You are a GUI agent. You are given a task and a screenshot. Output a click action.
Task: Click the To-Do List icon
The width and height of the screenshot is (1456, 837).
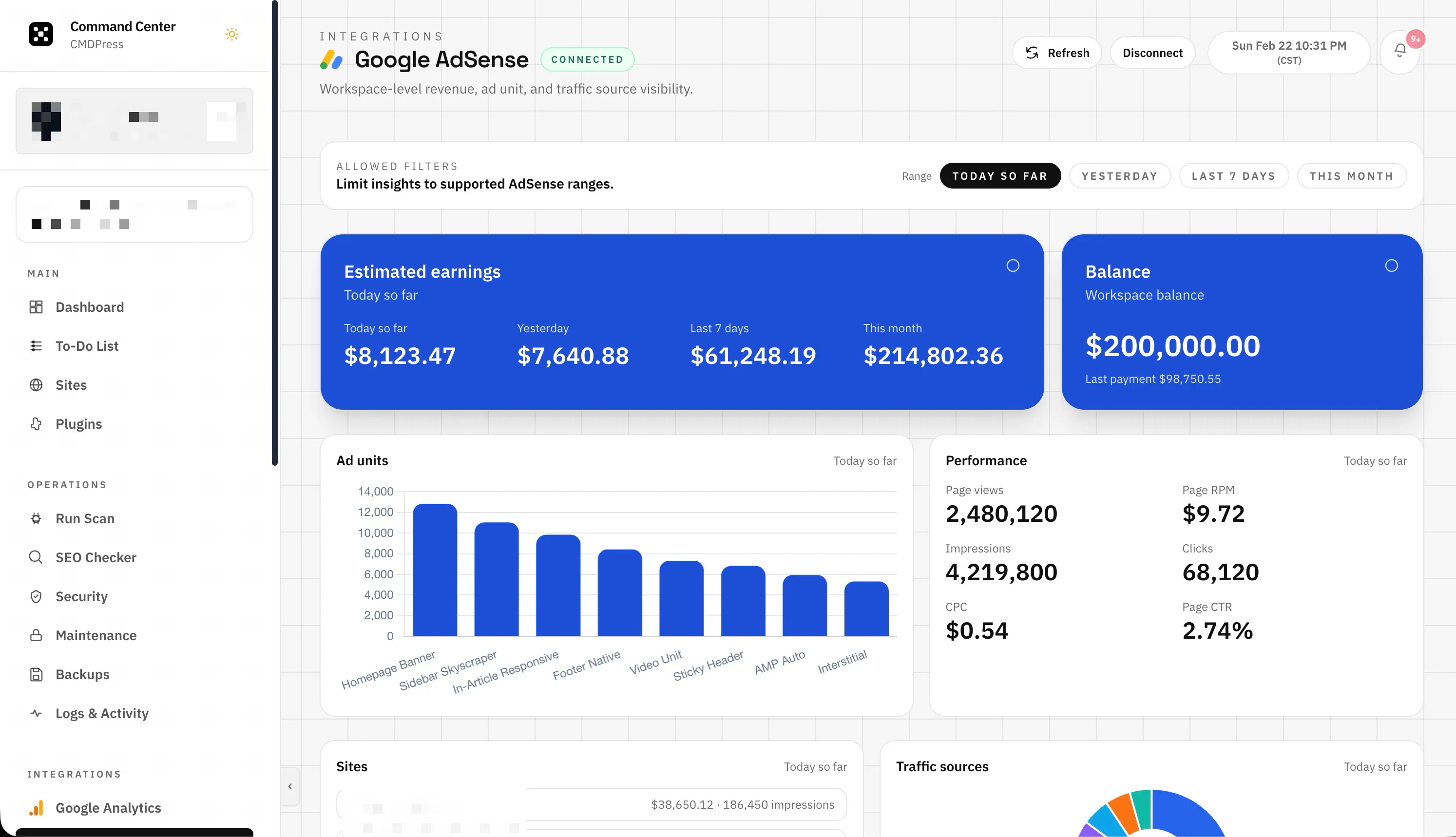[36, 346]
